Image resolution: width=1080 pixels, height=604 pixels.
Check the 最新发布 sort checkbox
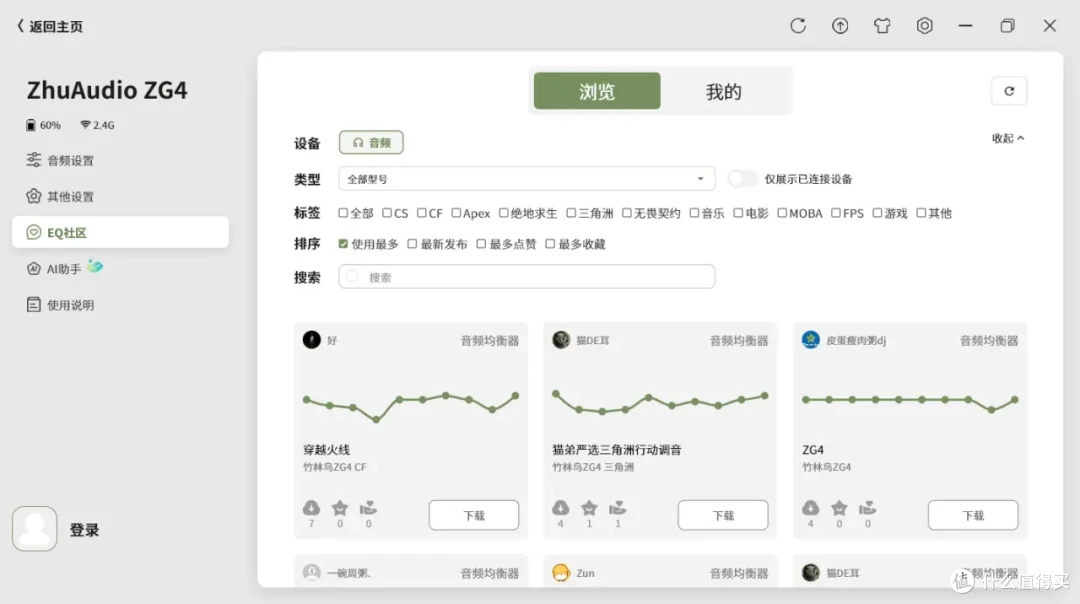(x=412, y=244)
